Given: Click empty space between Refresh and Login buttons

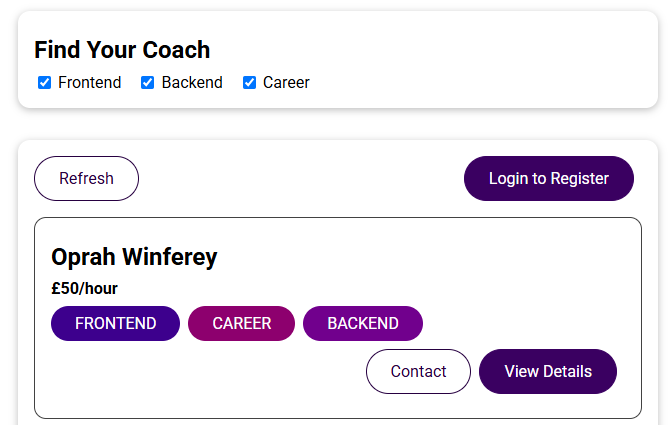Looking at the screenshot, I should (x=300, y=179).
